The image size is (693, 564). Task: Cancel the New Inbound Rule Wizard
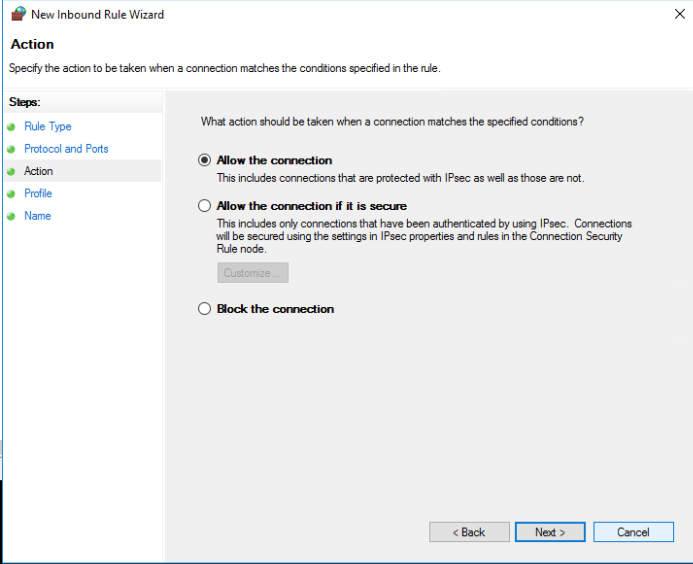tap(633, 532)
